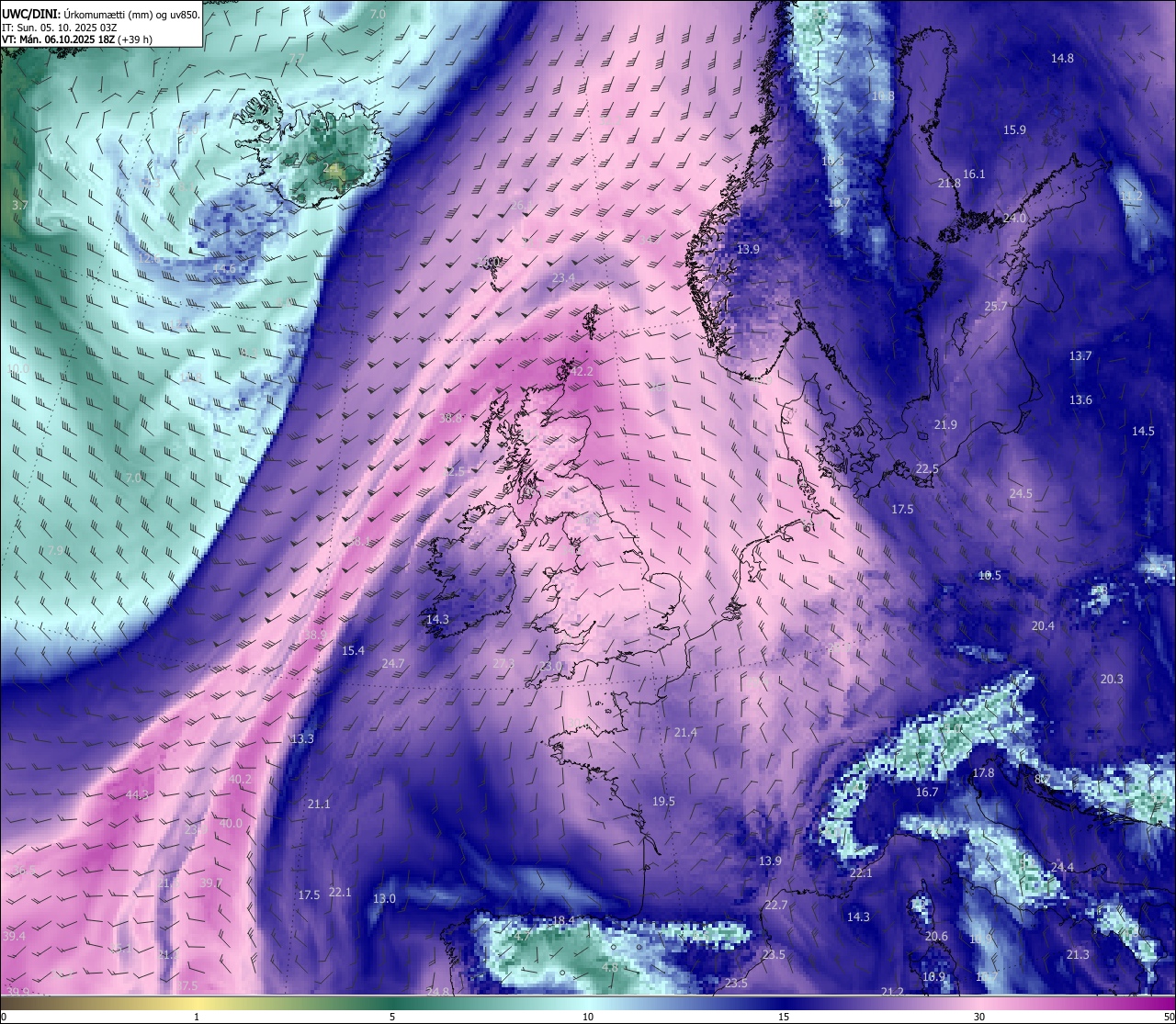Click the 42.2 value label
1176x1024 pixels.
[x=582, y=371]
